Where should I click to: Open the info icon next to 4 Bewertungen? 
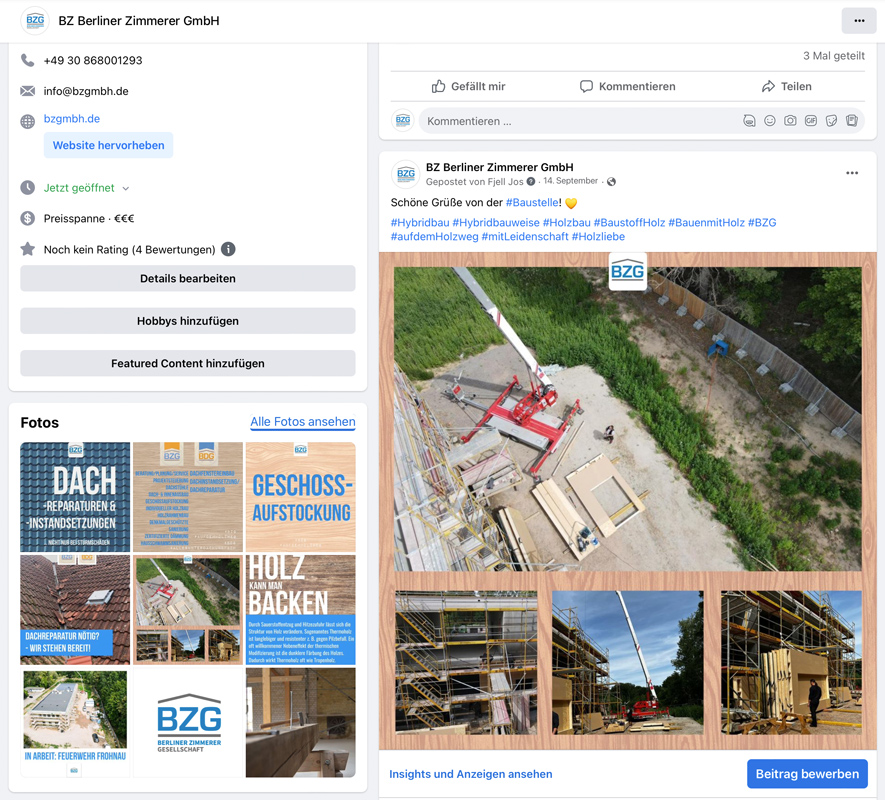pos(228,249)
